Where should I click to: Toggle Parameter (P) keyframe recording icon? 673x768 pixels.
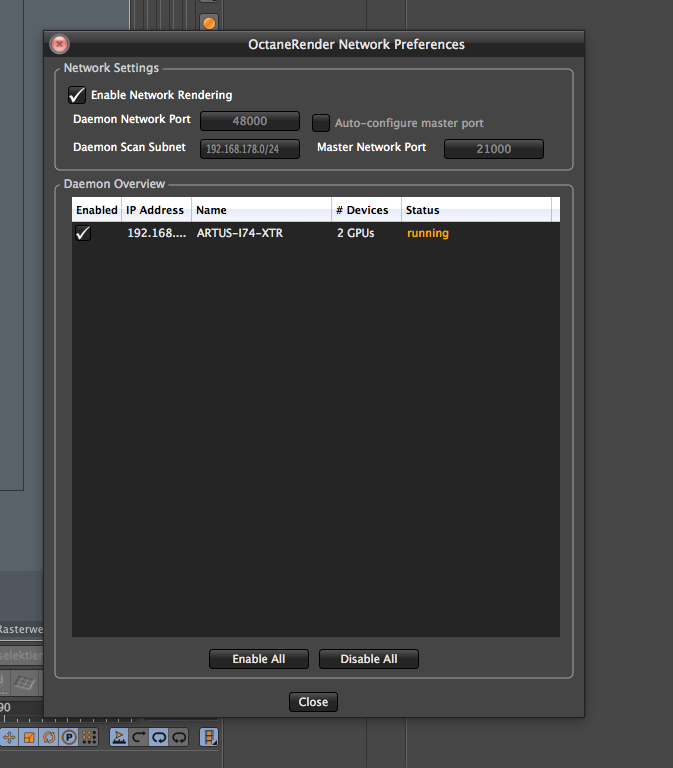[x=70, y=737]
